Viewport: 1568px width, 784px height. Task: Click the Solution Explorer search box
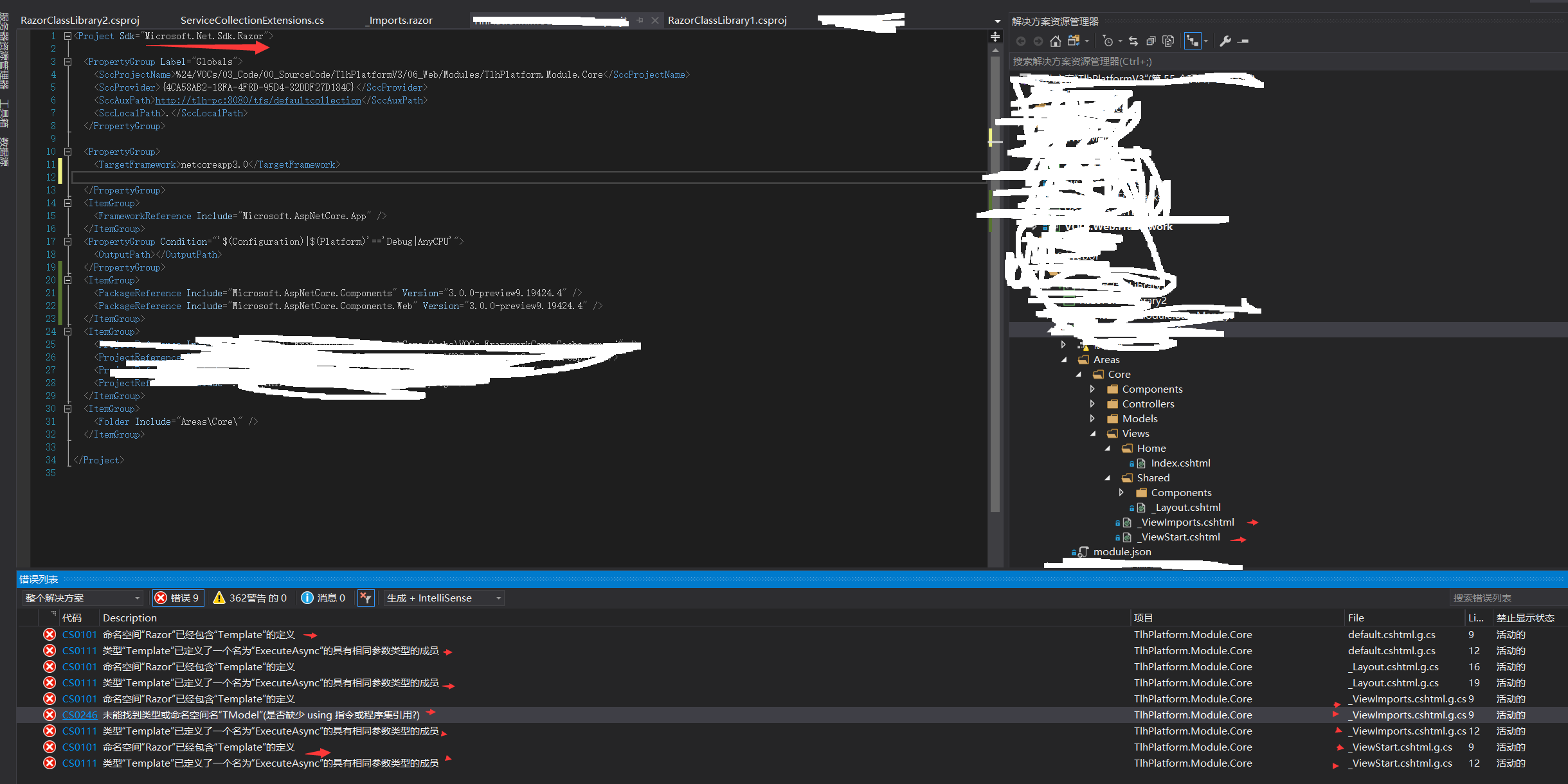click(x=1287, y=62)
